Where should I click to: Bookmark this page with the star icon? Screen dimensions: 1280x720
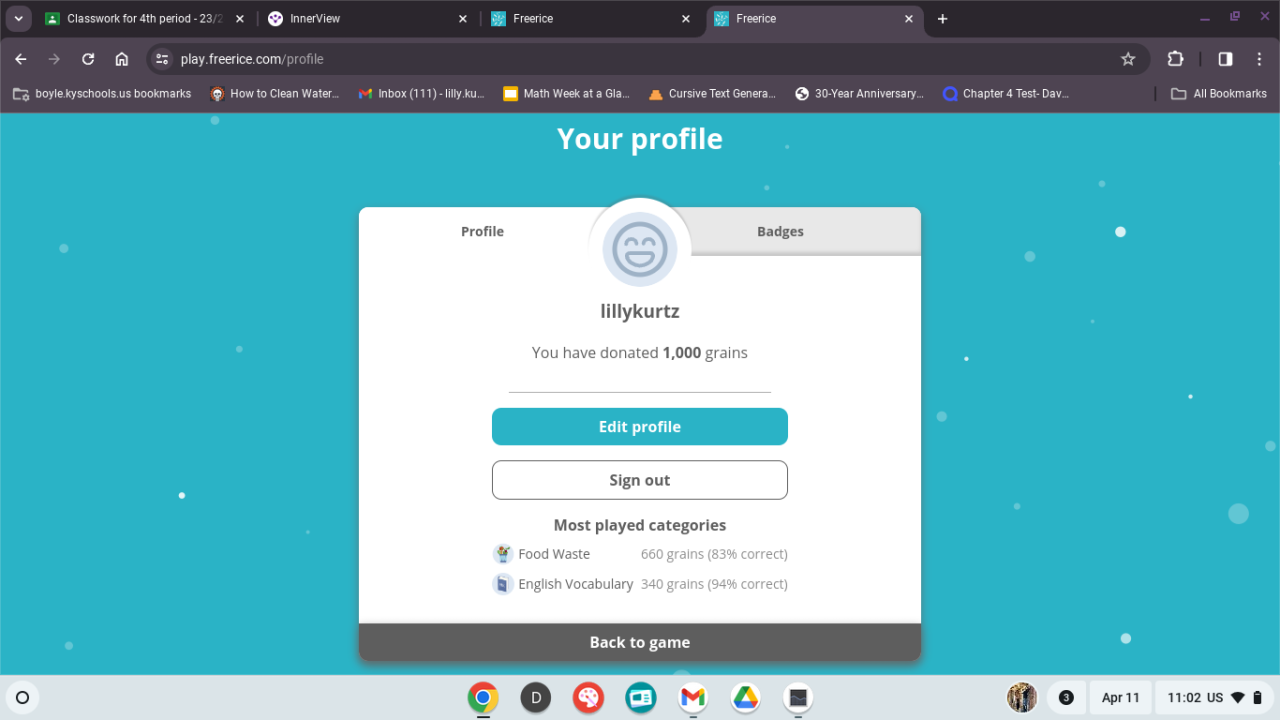1128,59
